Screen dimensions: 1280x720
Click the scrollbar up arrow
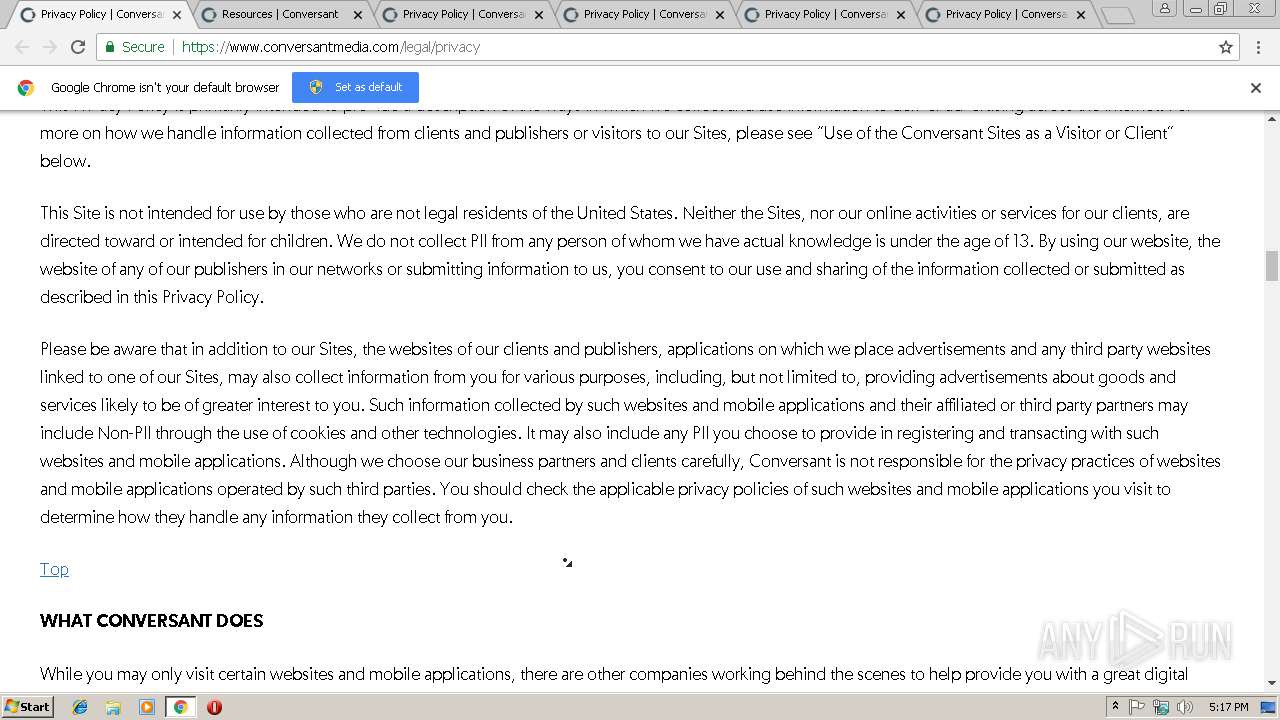(1271, 117)
